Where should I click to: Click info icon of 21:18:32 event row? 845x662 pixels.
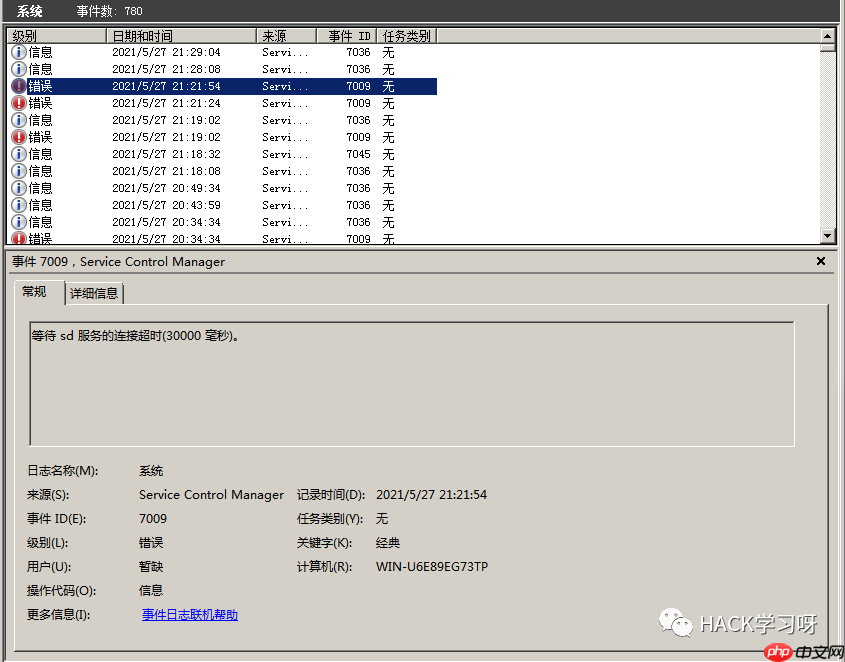coord(19,154)
